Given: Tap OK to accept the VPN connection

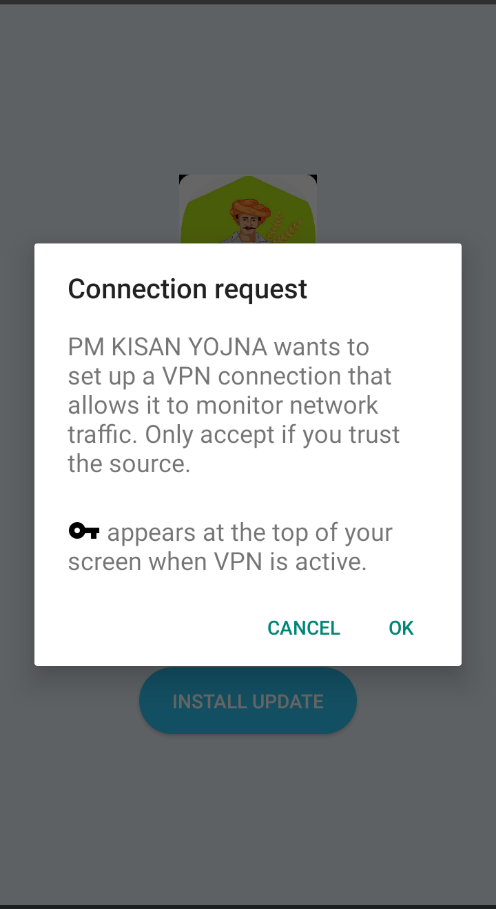Looking at the screenshot, I should click(401, 628).
